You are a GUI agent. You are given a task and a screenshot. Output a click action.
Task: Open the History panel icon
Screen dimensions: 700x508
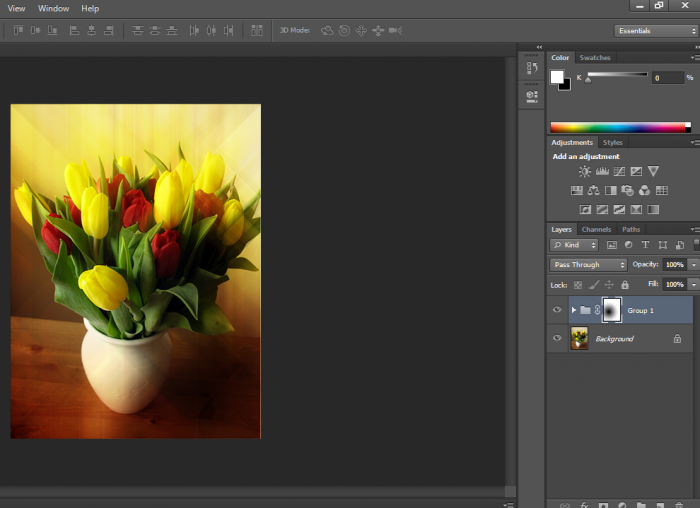tap(531, 68)
